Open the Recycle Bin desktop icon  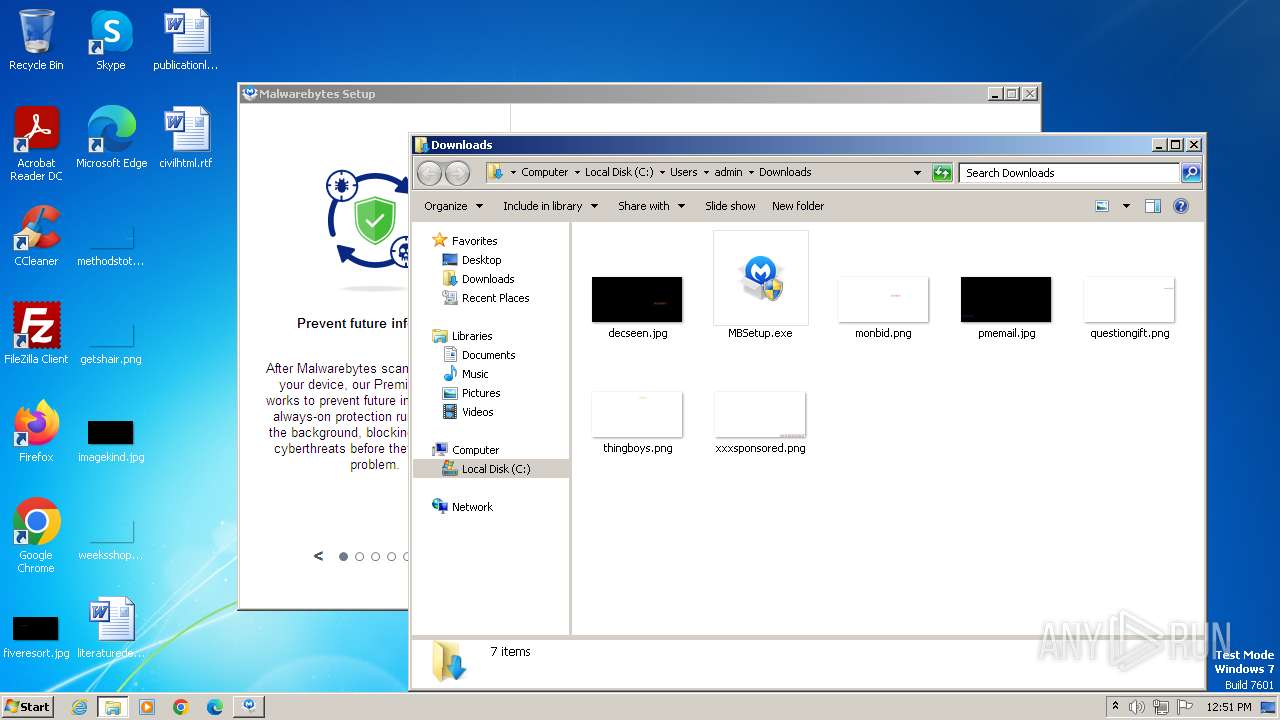pyautogui.click(x=36, y=40)
